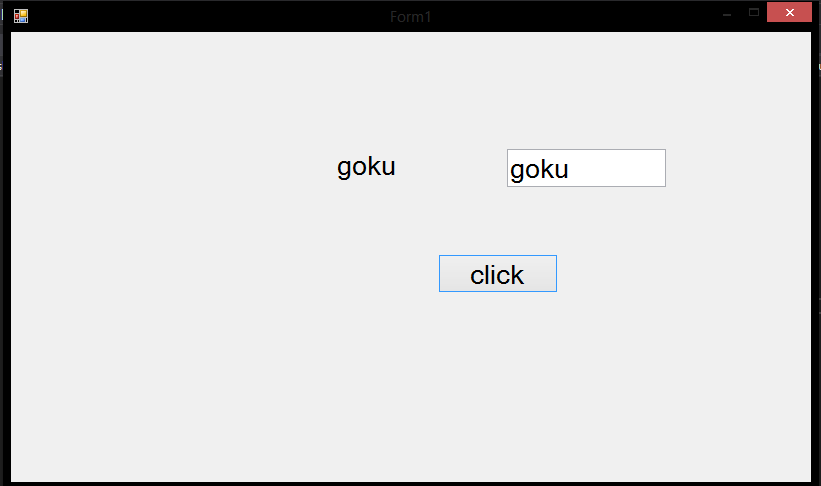Click gray form area between label and text box

(x=451, y=168)
